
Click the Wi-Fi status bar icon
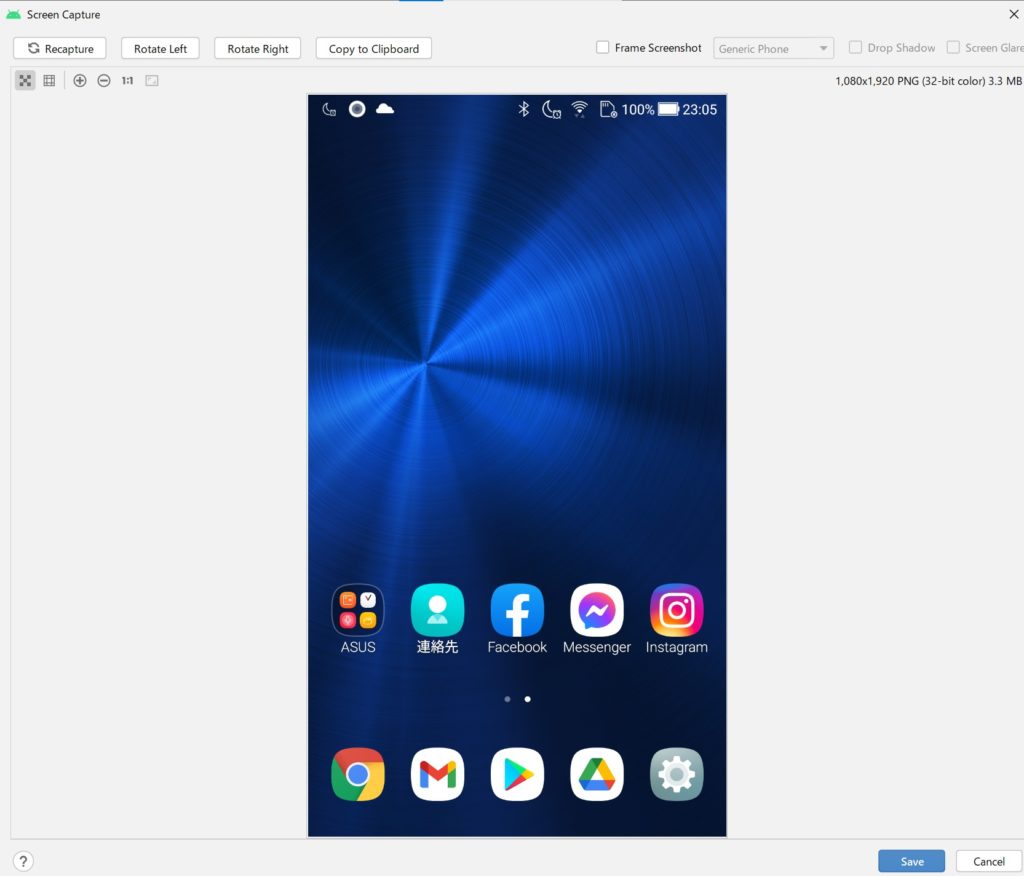(x=579, y=109)
